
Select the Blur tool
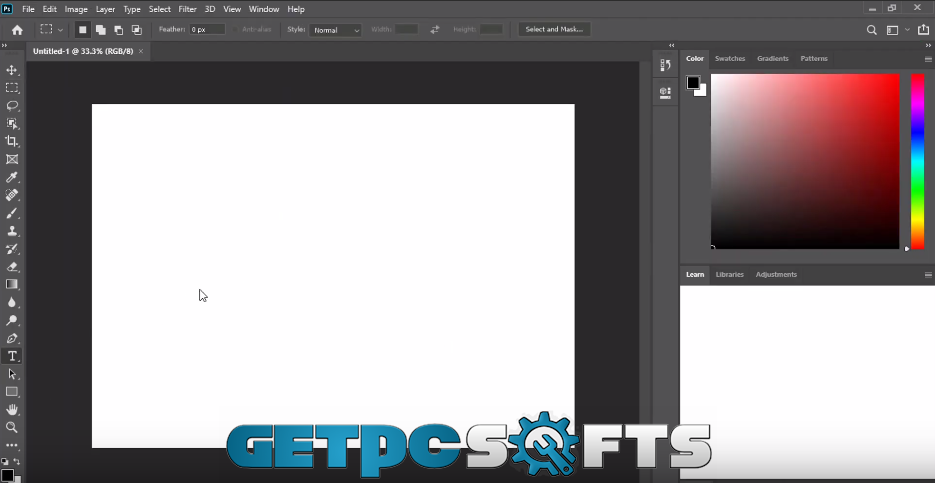(11, 302)
